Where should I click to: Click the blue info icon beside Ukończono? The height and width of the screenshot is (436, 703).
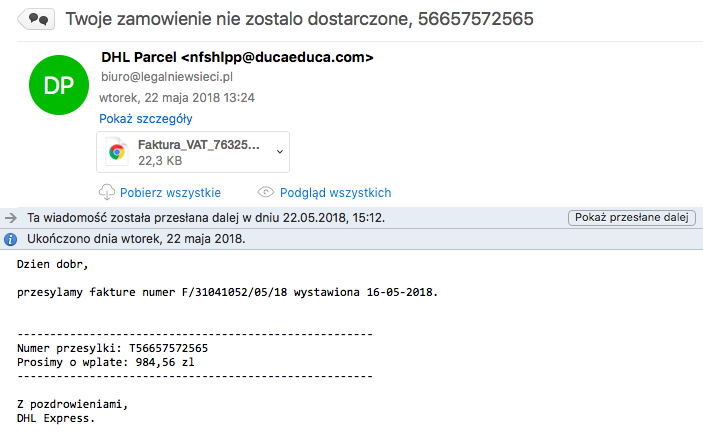point(10,239)
